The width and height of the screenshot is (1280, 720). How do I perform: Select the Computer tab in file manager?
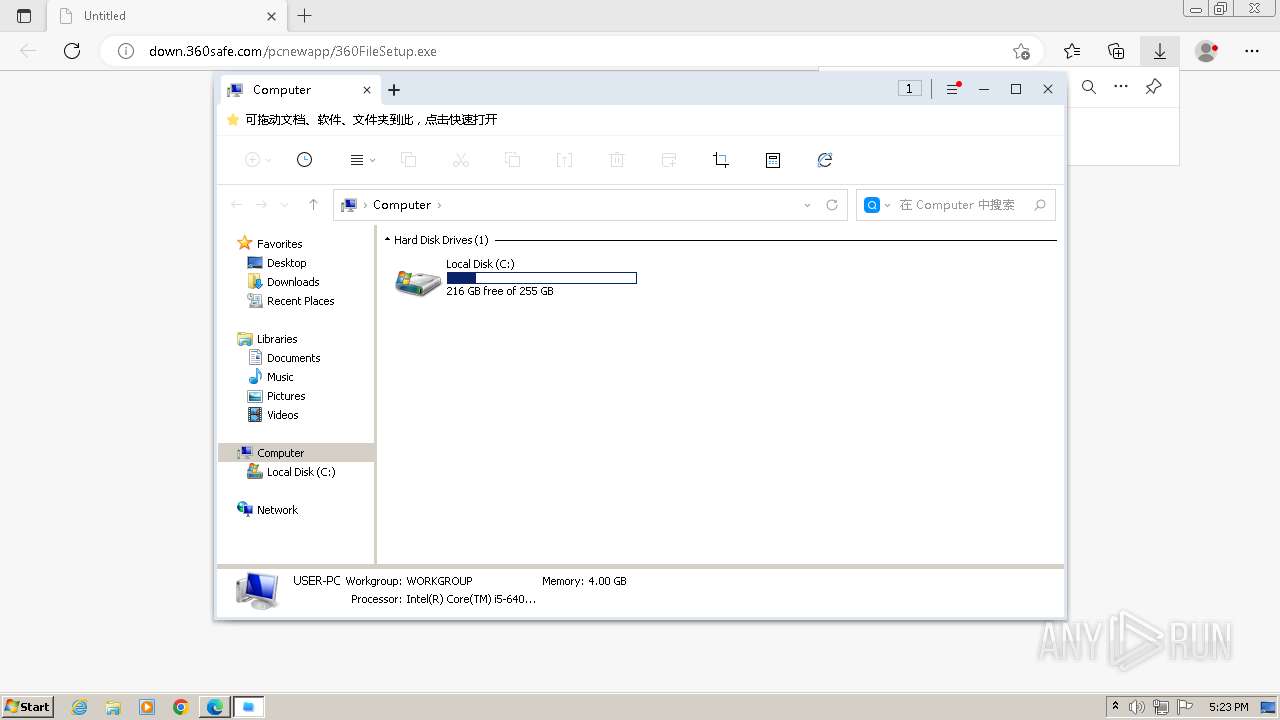click(298, 90)
